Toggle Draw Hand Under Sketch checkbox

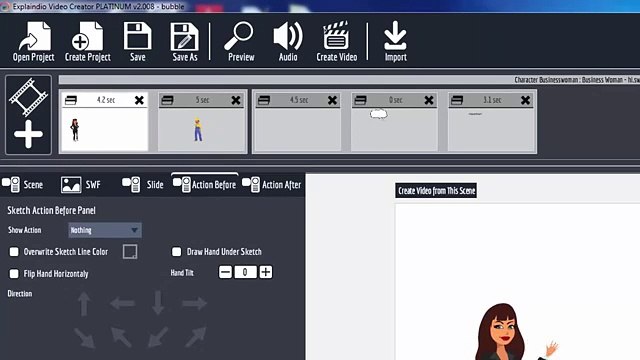click(x=176, y=252)
